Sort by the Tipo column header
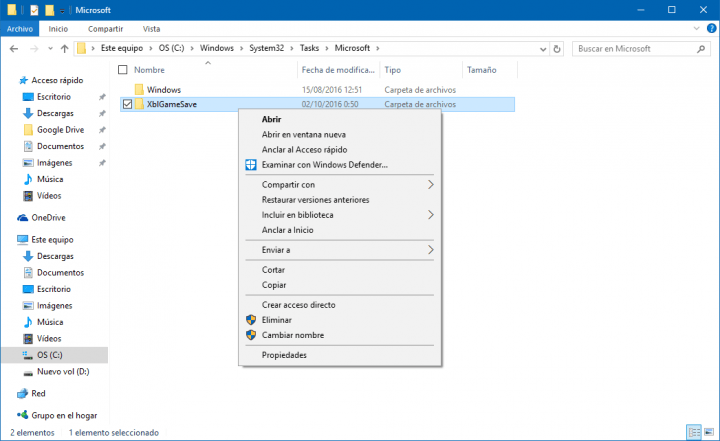Screen dimensions: 720x441 (x=393, y=70)
